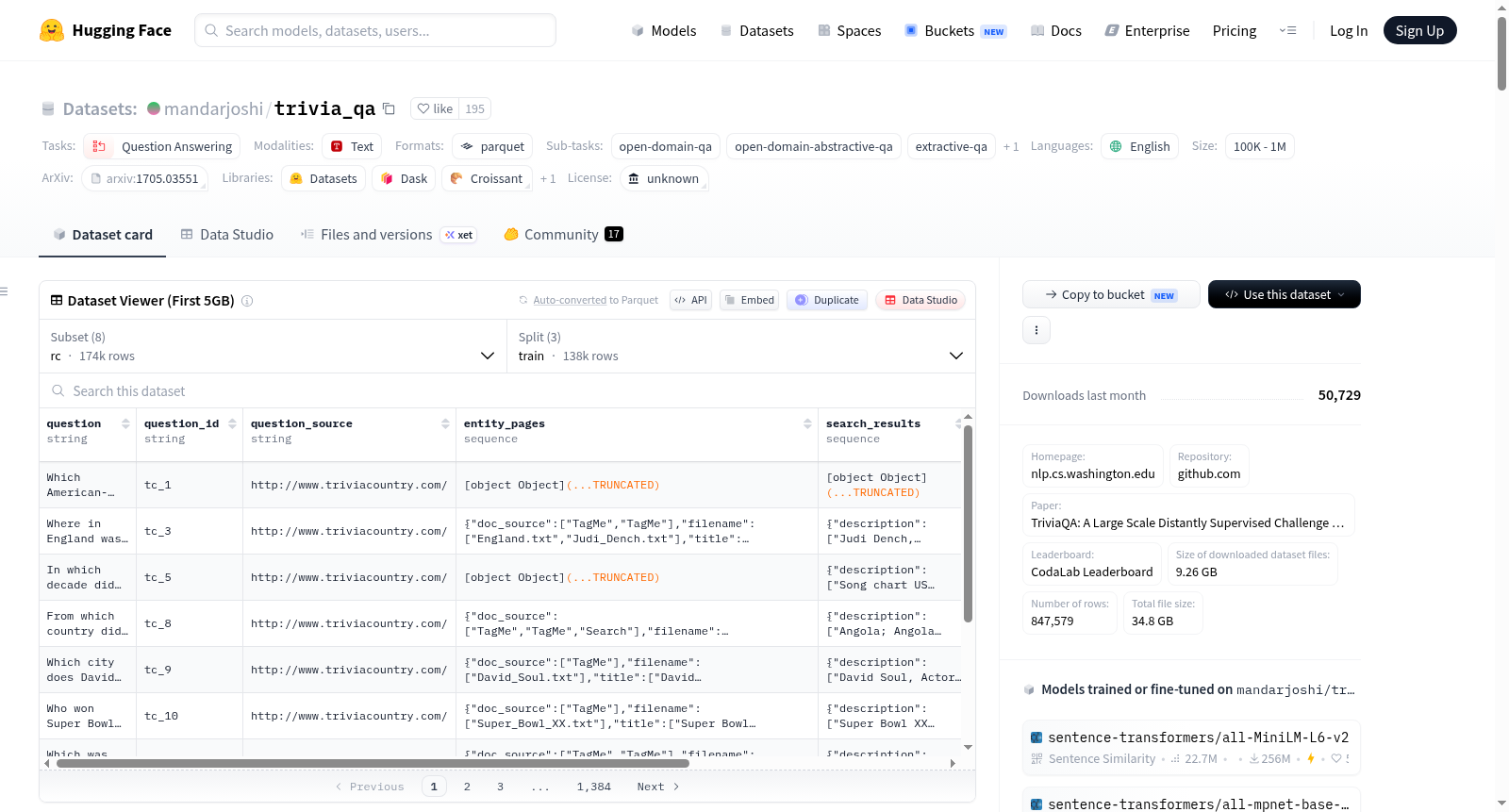The height and width of the screenshot is (812, 1509).
Task: Click the table vertical scrollbar
Action: 968,523
